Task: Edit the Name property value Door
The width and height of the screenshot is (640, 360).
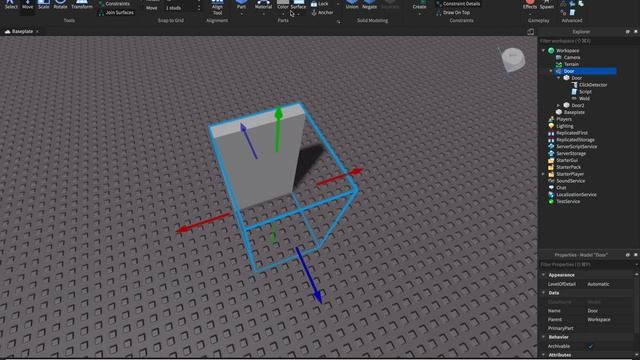Action: [610, 311]
